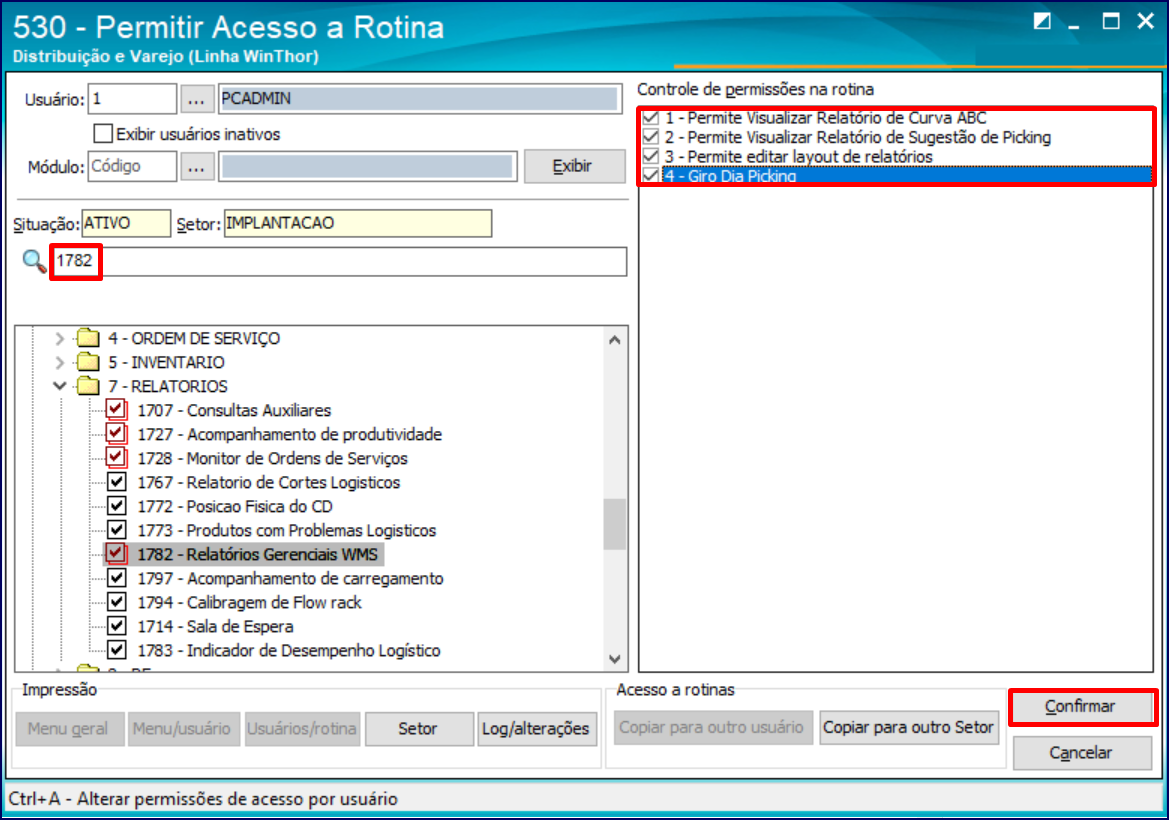
Task: Select 1772 - Posicao Fisica do CD label
Action: (x=235, y=507)
